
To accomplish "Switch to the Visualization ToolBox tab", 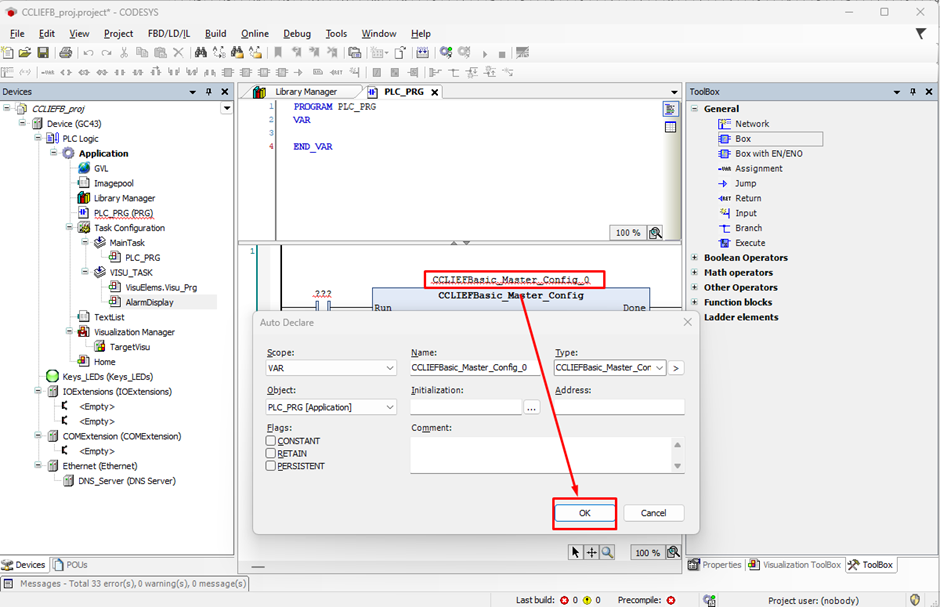I will (795, 564).
